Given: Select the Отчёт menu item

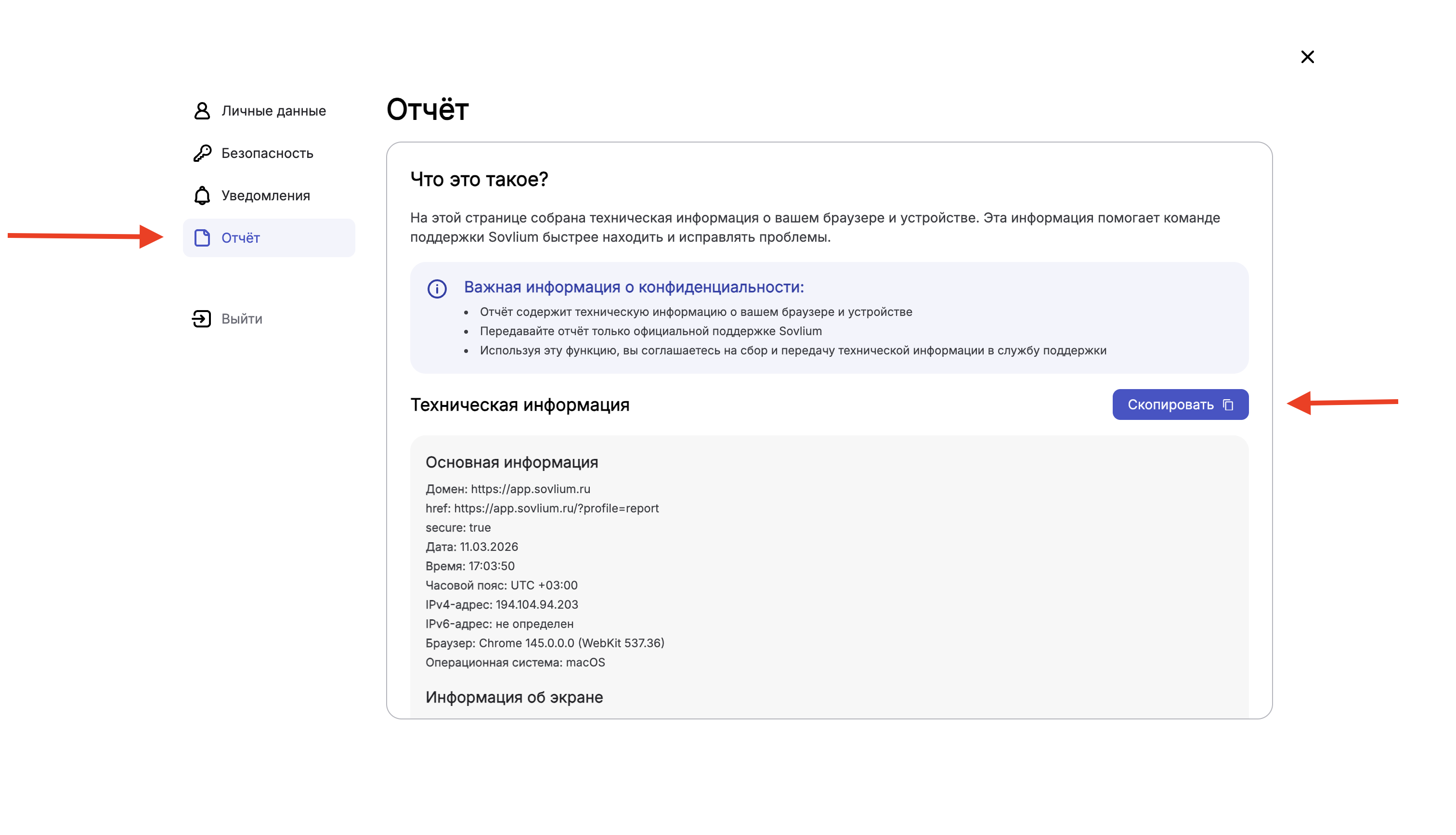Looking at the screenshot, I should point(241,238).
